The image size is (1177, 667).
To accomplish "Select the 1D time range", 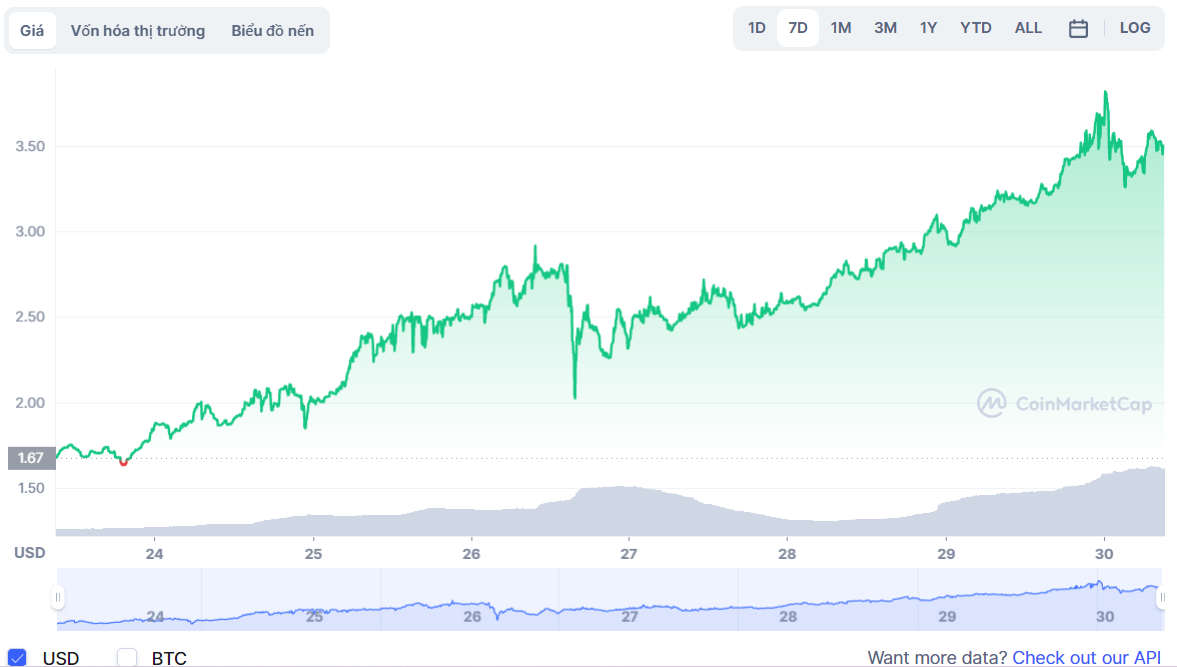I will coord(757,29).
